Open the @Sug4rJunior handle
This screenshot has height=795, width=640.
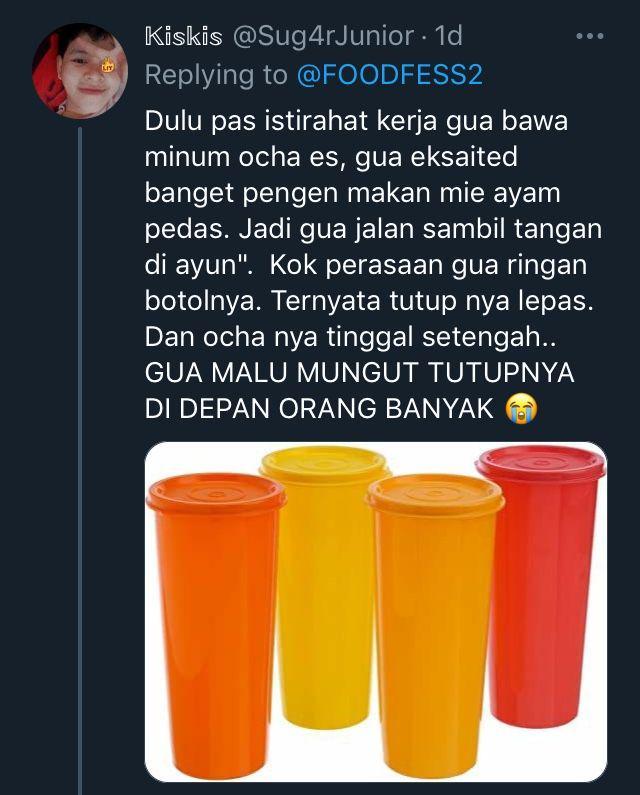point(323,37)
